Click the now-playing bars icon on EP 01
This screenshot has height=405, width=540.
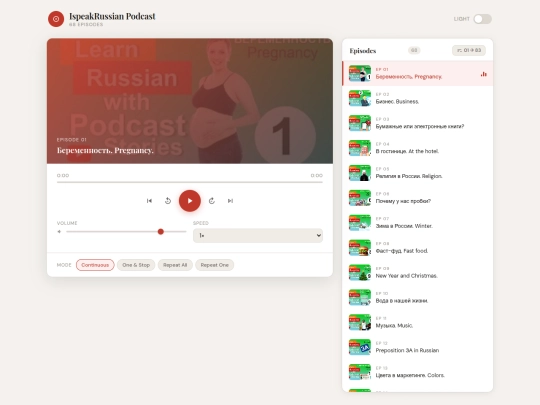(484, 74)
